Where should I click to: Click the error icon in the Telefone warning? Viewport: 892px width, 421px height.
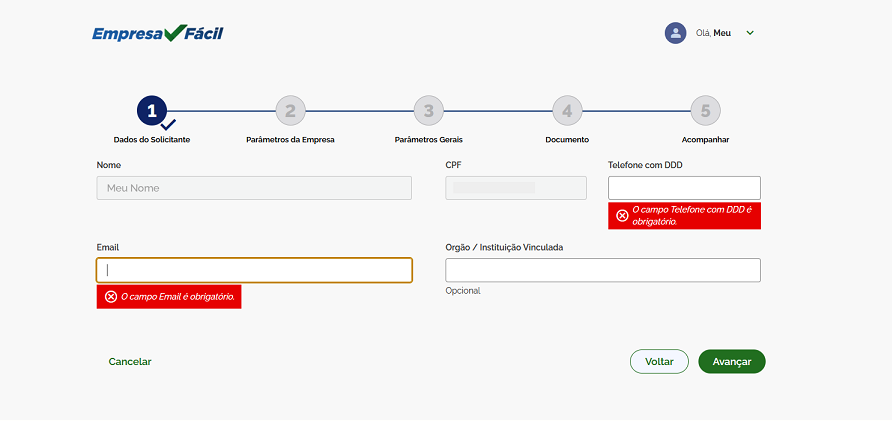click(x=622, y=216)
